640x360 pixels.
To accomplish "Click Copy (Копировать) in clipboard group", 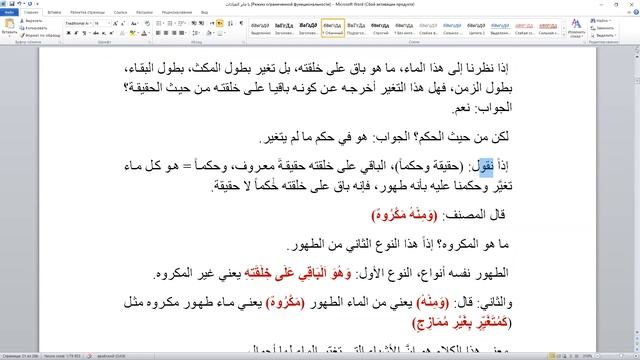I will pos(33,28).
